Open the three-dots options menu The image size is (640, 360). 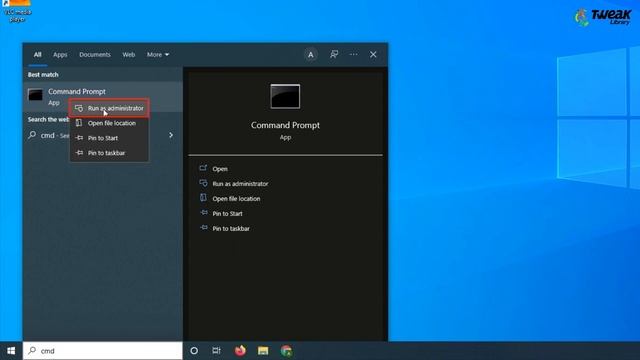353,54
